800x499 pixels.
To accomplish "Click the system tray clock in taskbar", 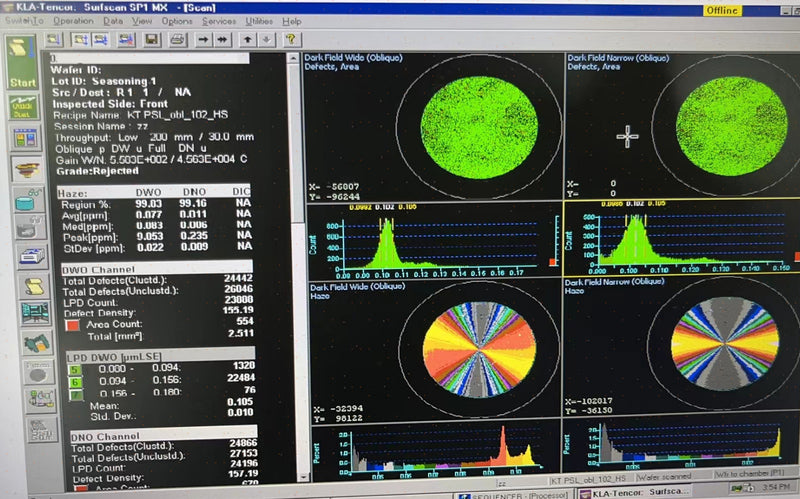I will (774, 487).
